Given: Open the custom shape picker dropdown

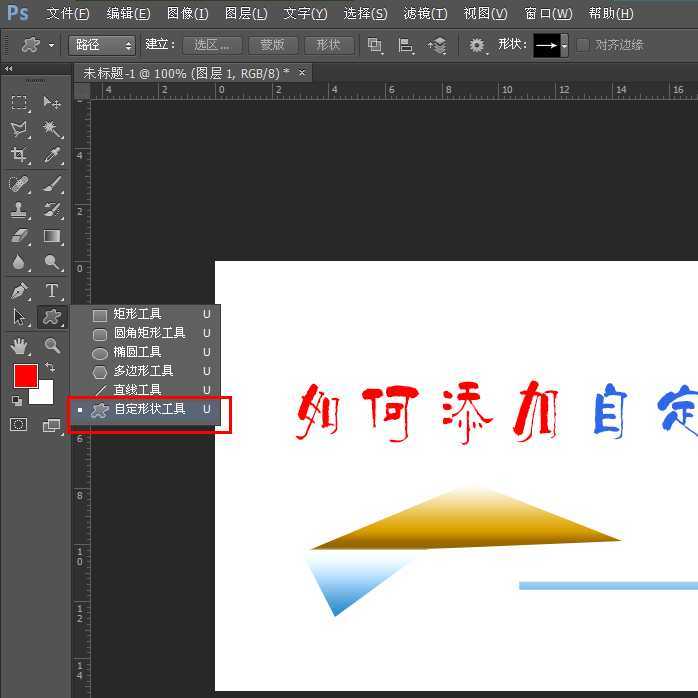Looking at the screenshot, I should [x=565, y=45].
